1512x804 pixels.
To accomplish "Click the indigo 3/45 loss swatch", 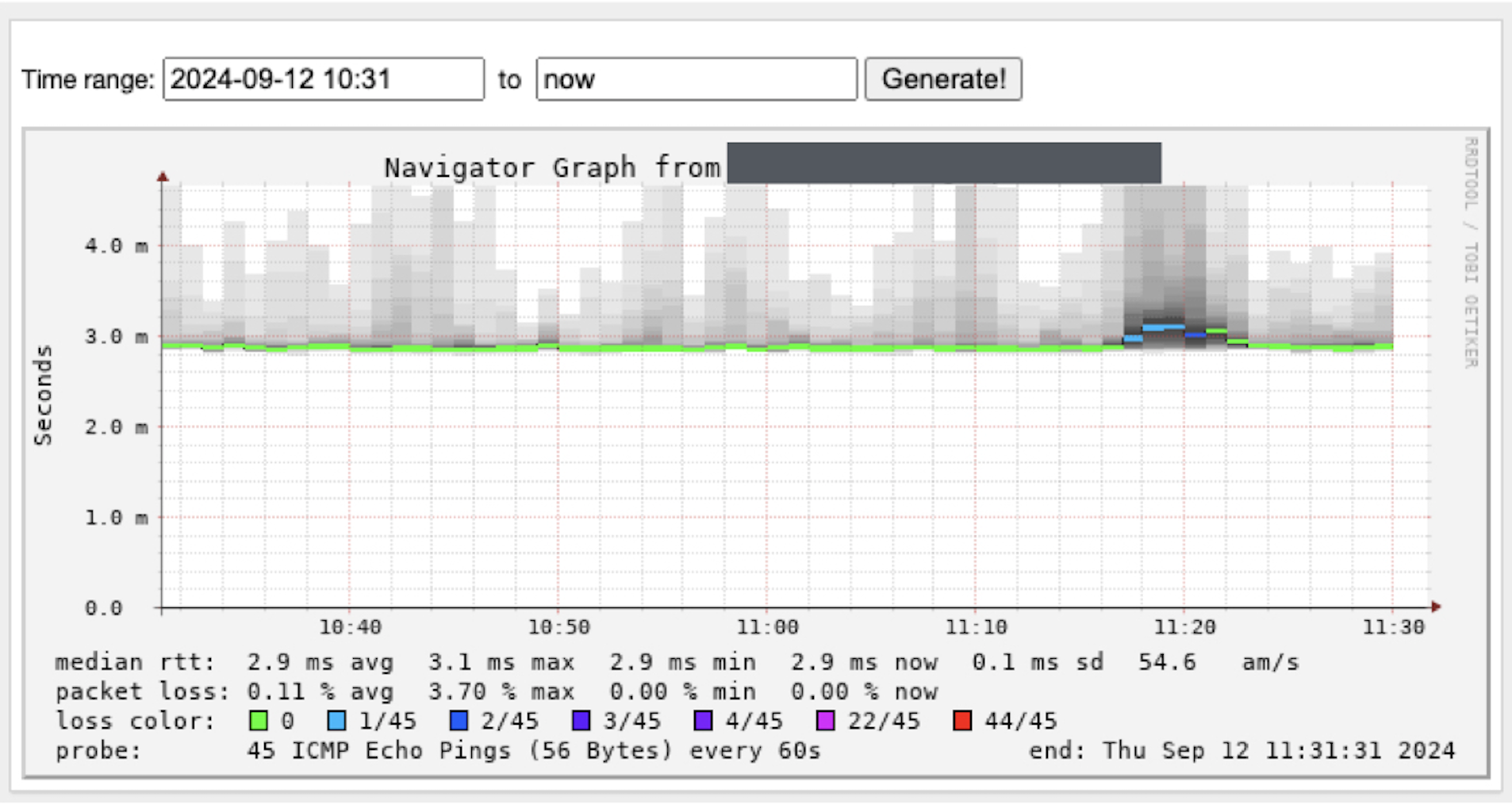I will point(581,721).
